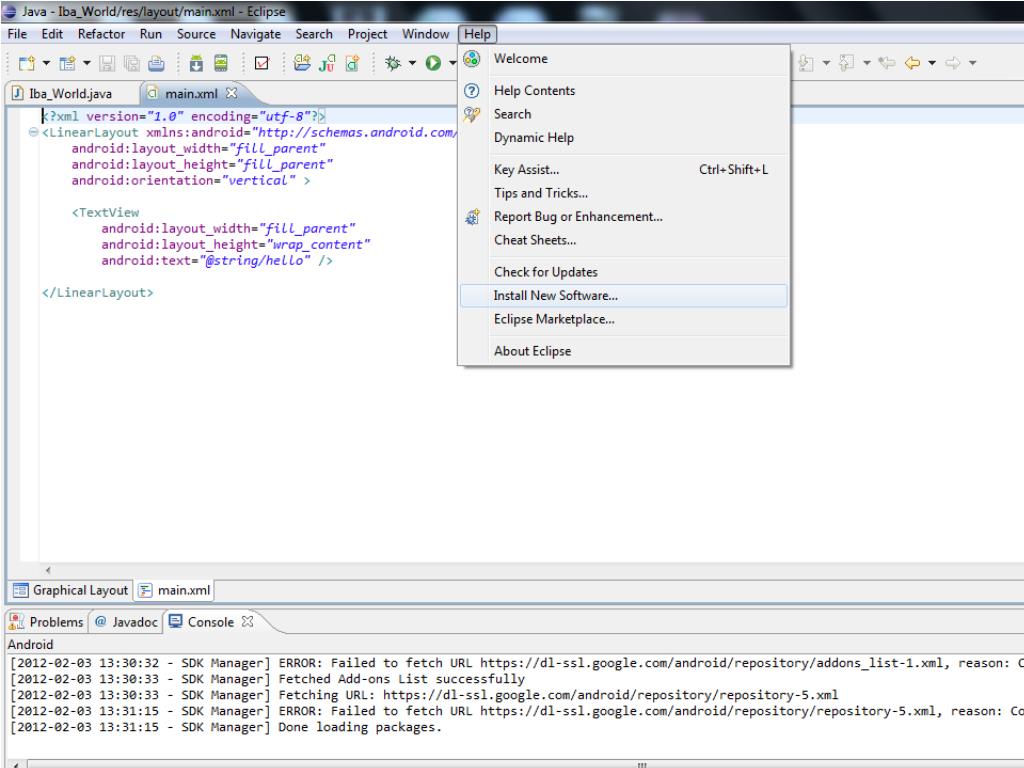Open the Problems view tab

coord(47,622)
